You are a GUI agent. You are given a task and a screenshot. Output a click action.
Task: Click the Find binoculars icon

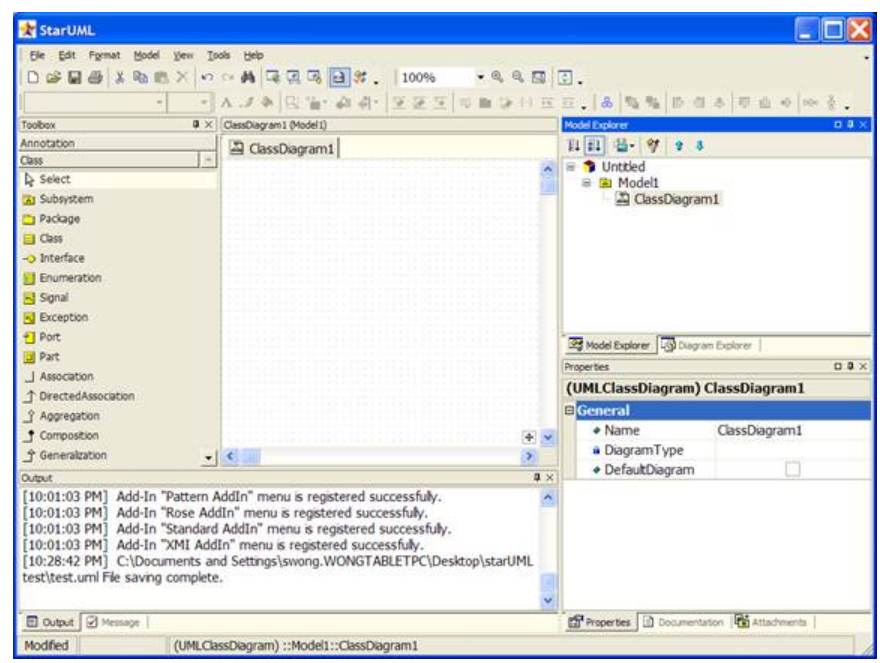[x=248, y=77]
